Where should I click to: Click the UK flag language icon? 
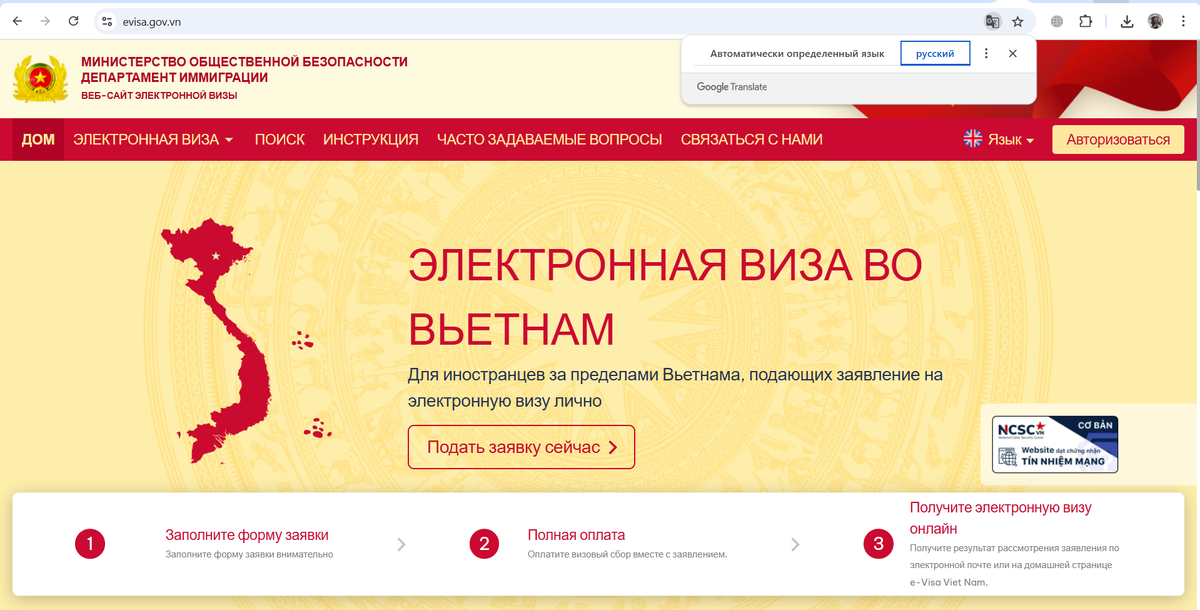(973, 139)
